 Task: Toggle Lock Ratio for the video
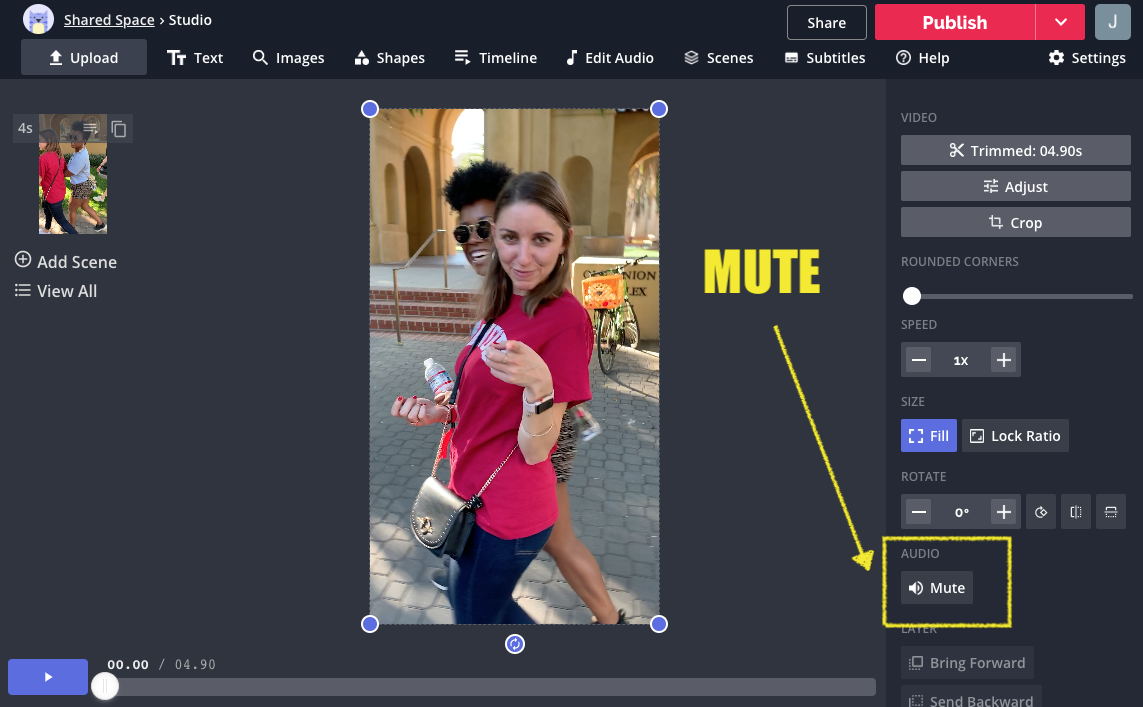click(1015, 436)
